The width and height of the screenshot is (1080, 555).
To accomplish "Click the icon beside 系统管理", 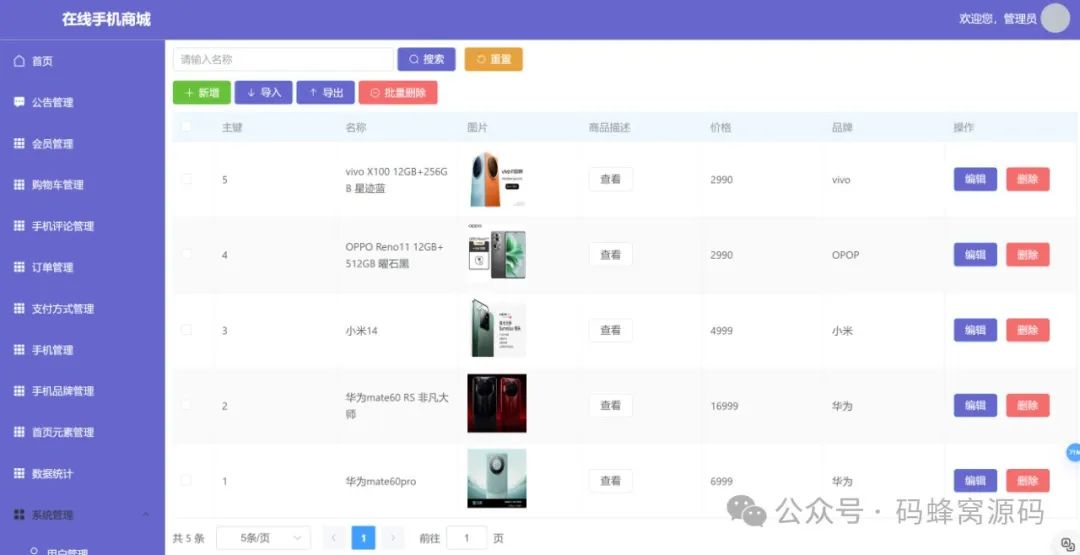I will pos(19,514).
